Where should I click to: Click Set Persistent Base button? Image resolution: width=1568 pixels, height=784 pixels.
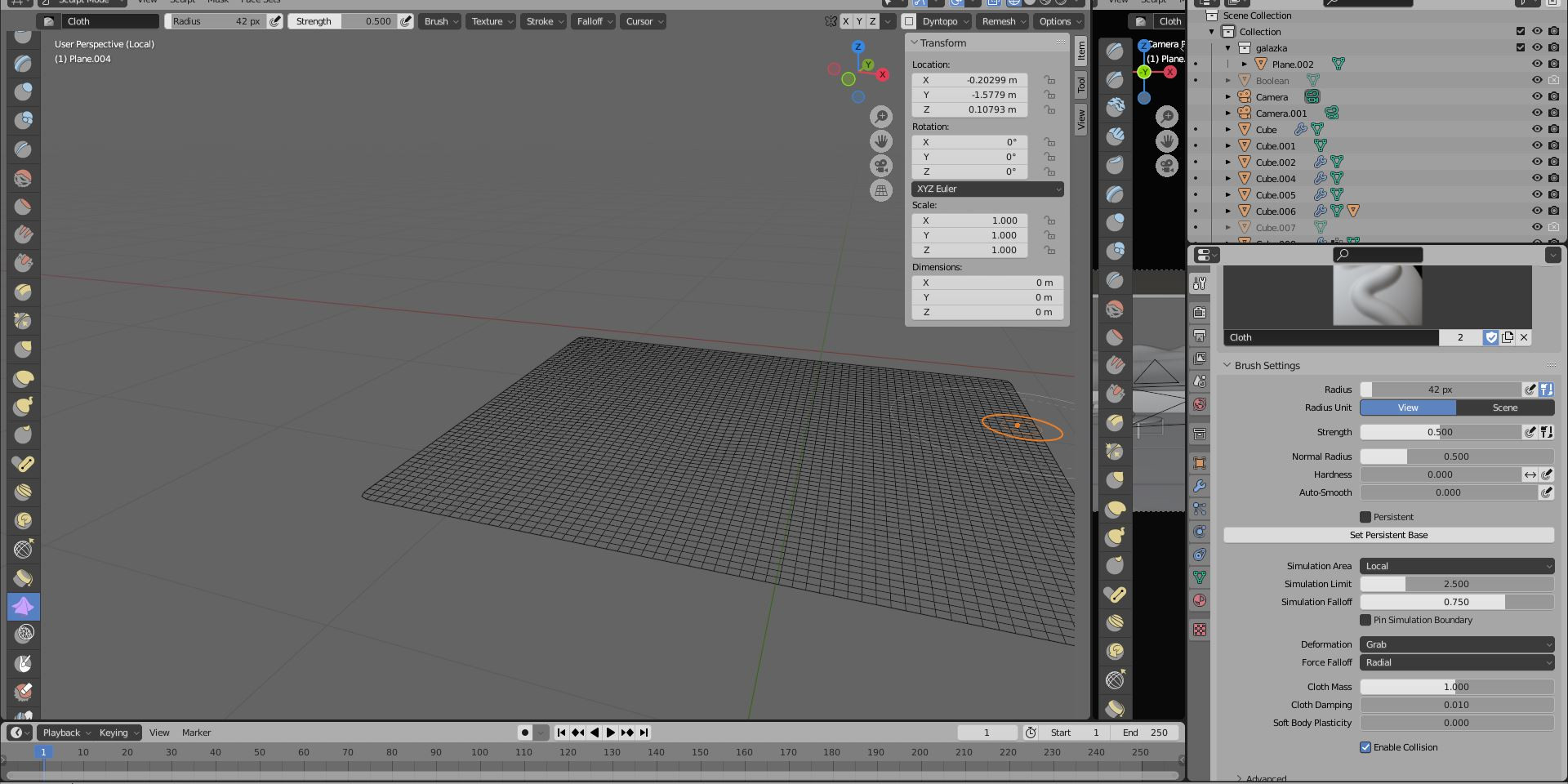1388,535
